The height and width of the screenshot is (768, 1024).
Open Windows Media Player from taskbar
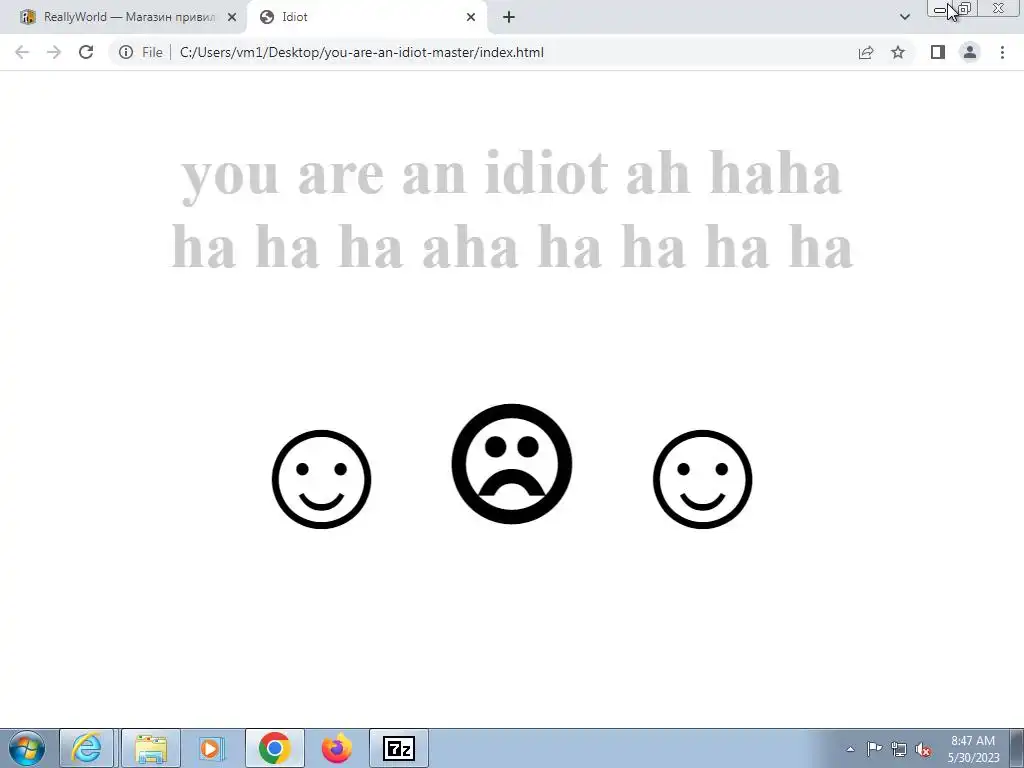click(212, 748)
